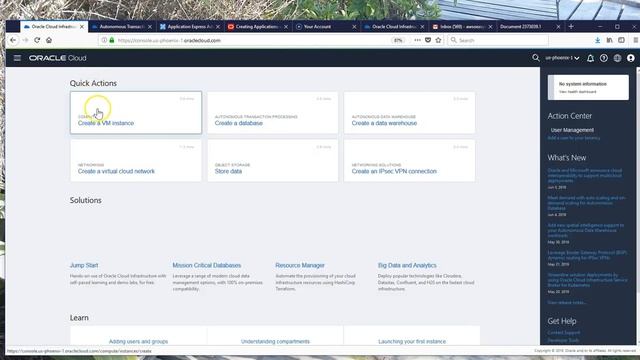Open the Mission Critical Databases solution
The image size is (640, 360).
[x=207, y=265]
